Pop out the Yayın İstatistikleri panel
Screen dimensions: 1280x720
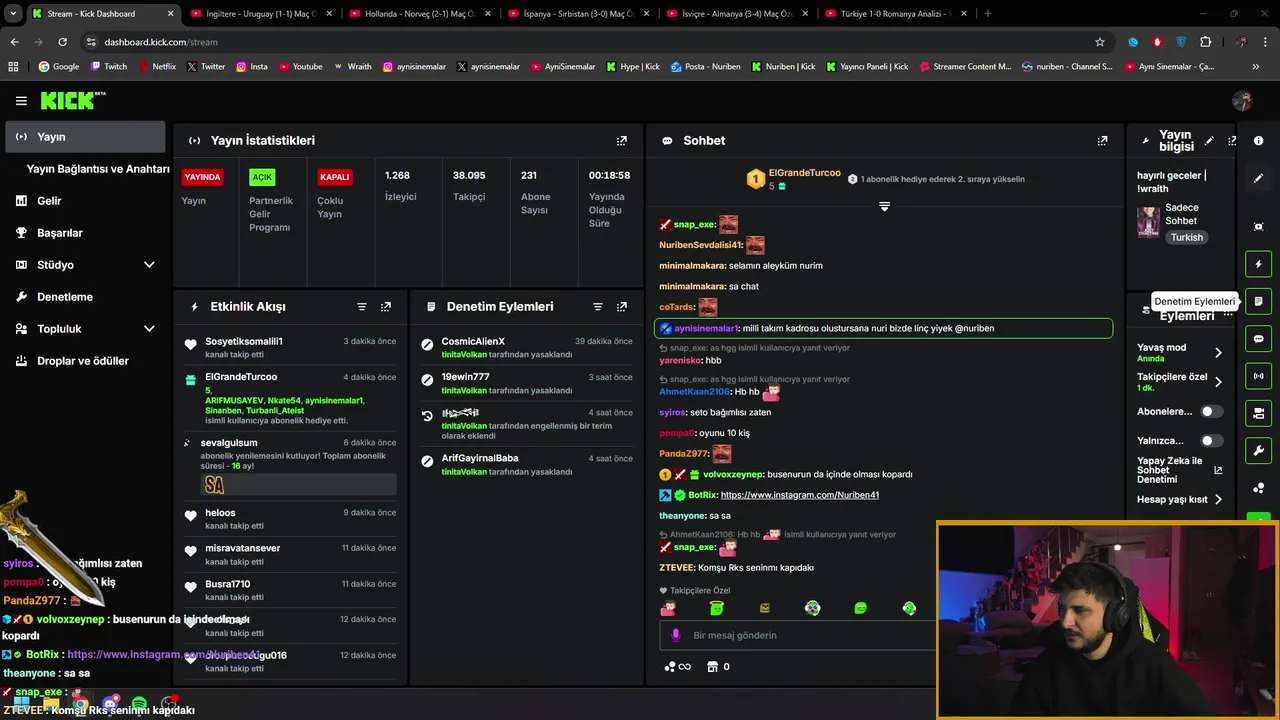pos(622,141)
